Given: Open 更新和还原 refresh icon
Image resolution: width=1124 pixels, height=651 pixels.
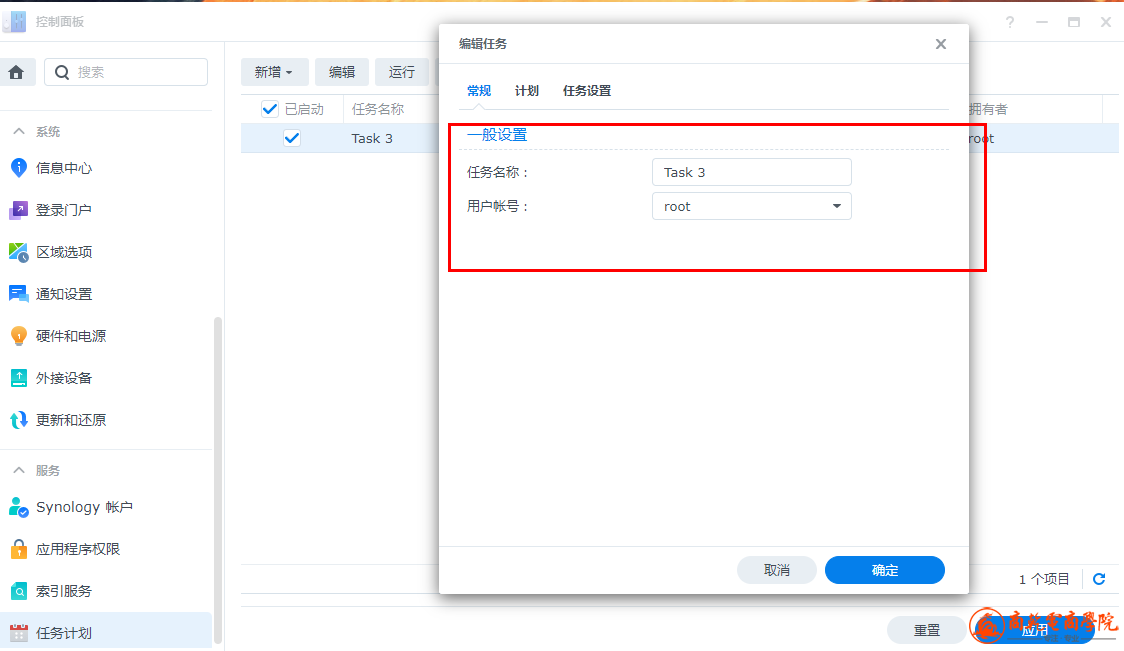Looking at the screenshot, I should [18, 420].
